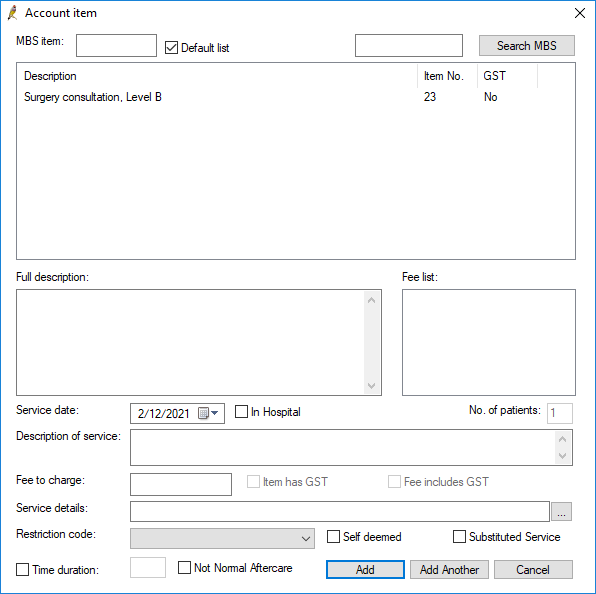Click the bird application icon in title bar
596x594 pixels.
(x=13, y=13)
